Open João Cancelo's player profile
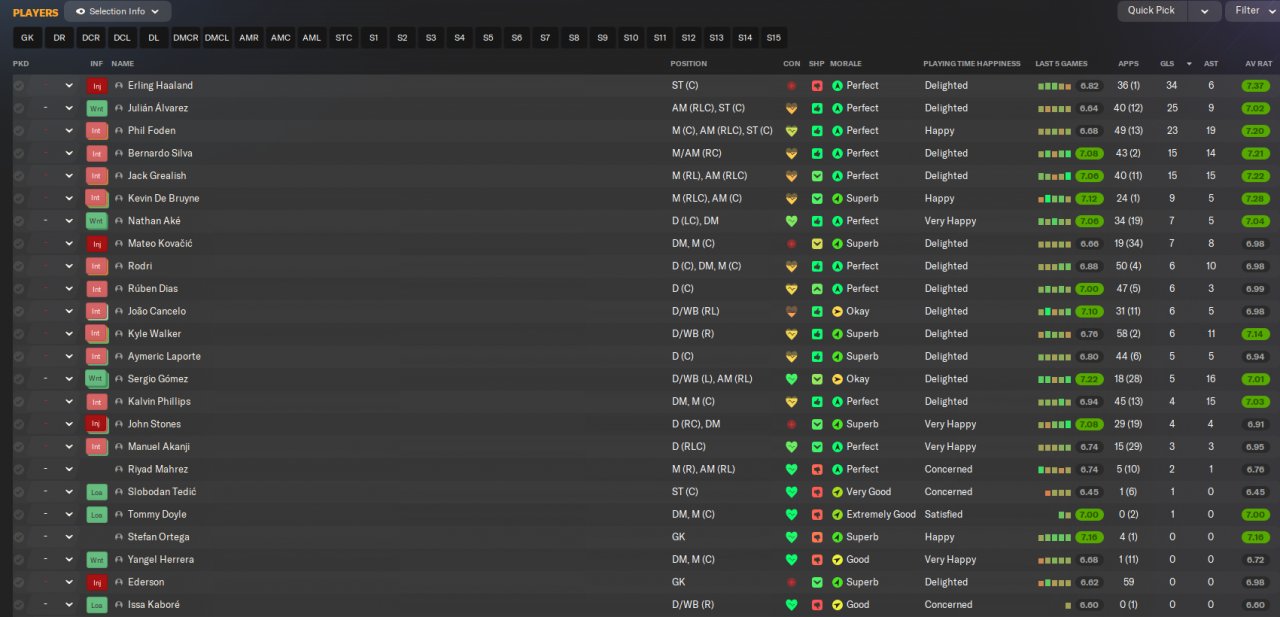 (x=157, y=311)
